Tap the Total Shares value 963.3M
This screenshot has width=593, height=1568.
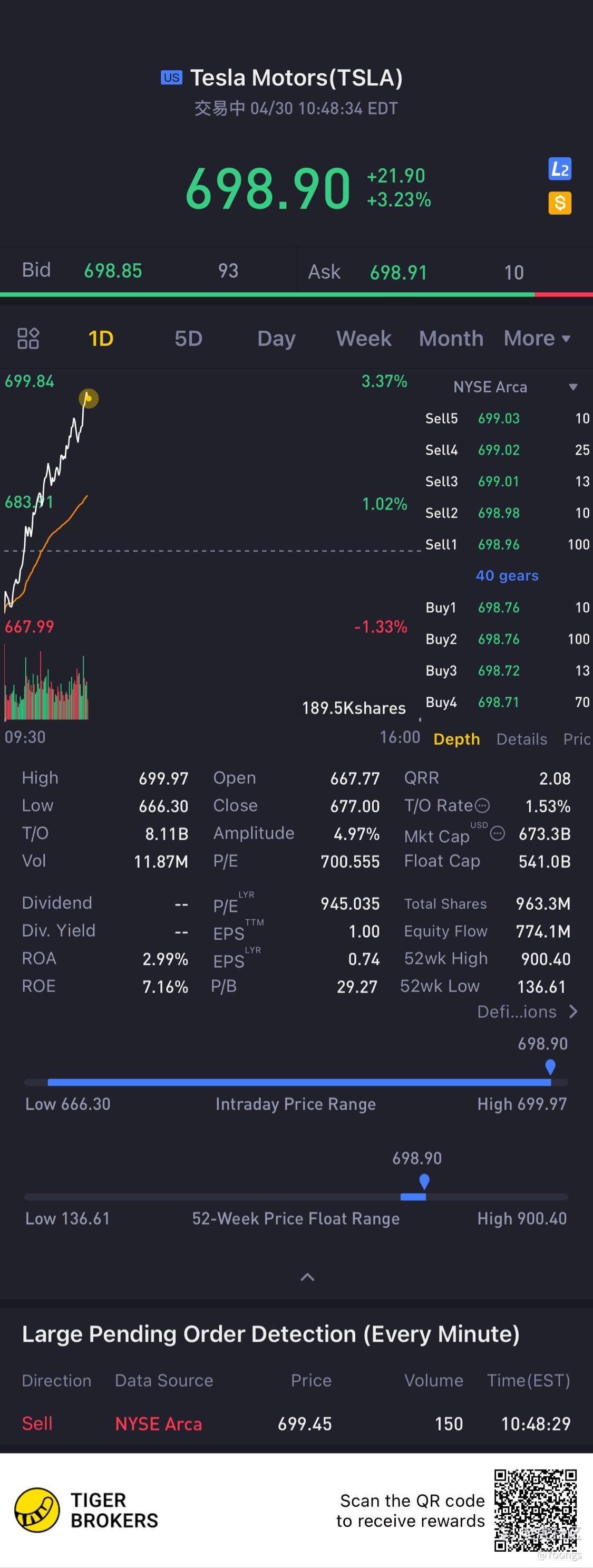543,904
